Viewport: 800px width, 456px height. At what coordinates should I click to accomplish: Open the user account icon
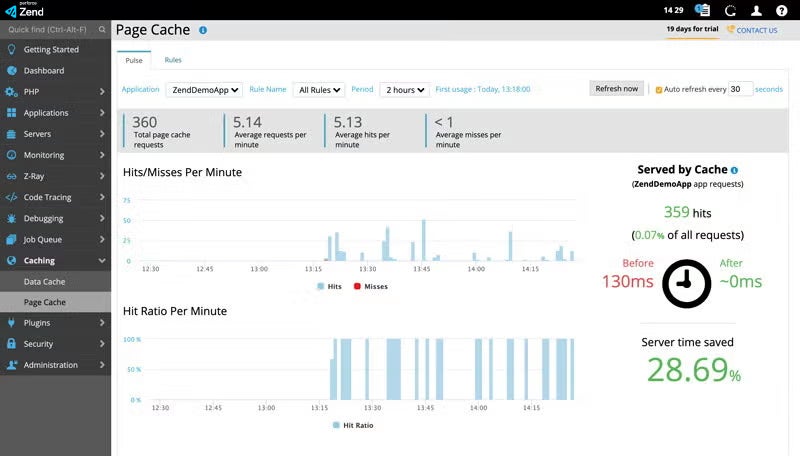point(757,10)
